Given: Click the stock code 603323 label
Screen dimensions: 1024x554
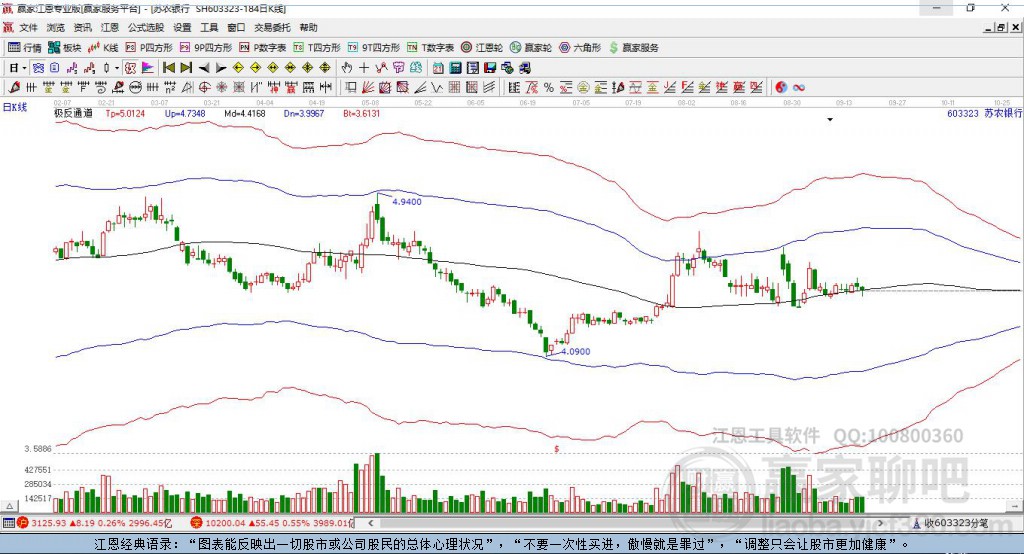Looking at the screenshot, I should [x=963, y=114].
